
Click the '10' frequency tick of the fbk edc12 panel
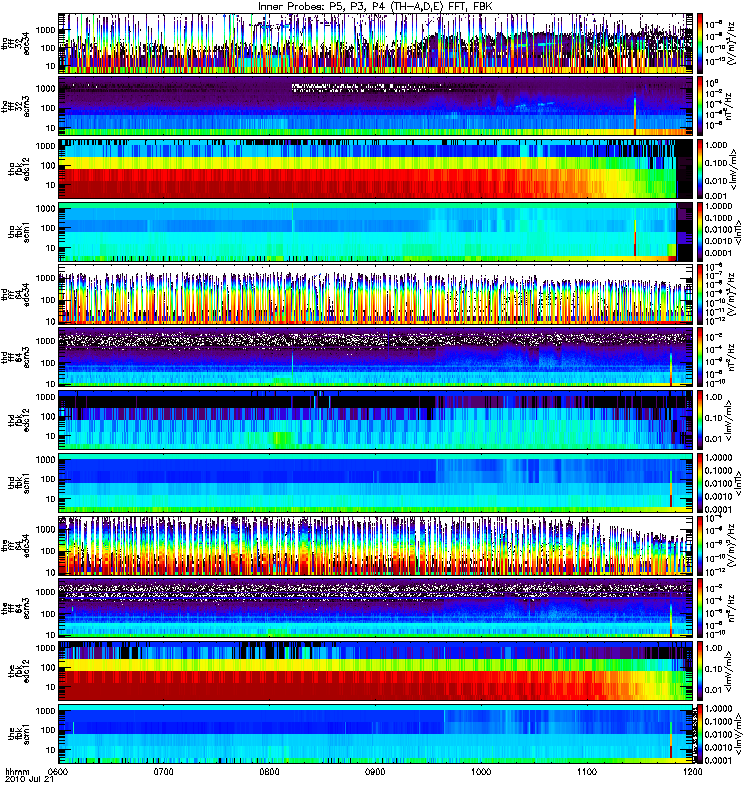point(51,687)
